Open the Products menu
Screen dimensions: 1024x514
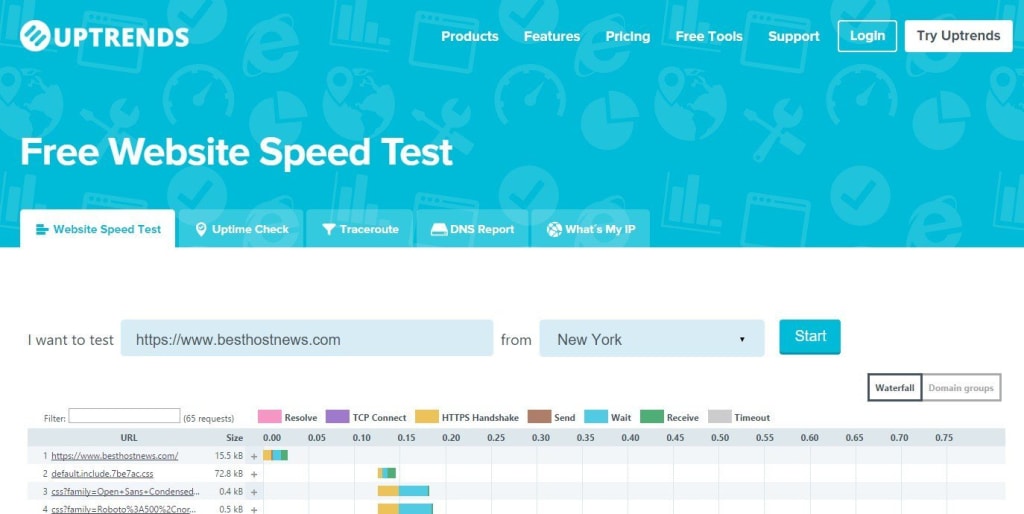(x=470, y=37)
